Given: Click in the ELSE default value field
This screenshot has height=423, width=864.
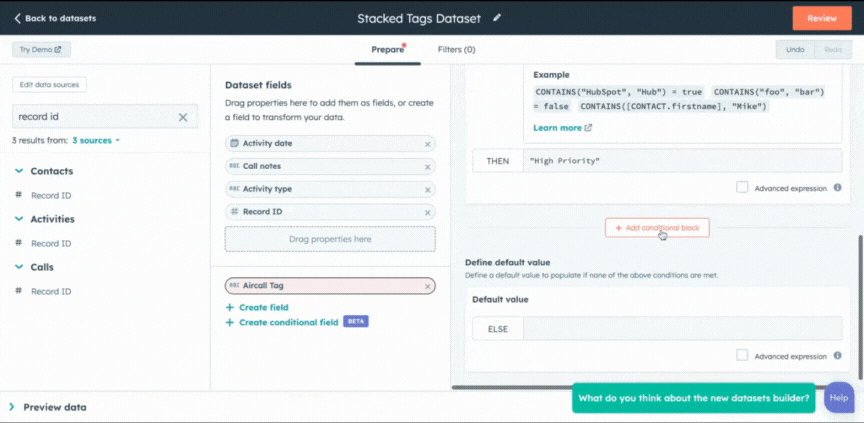Looking at the screenshot, I should [x=682, y=329].
